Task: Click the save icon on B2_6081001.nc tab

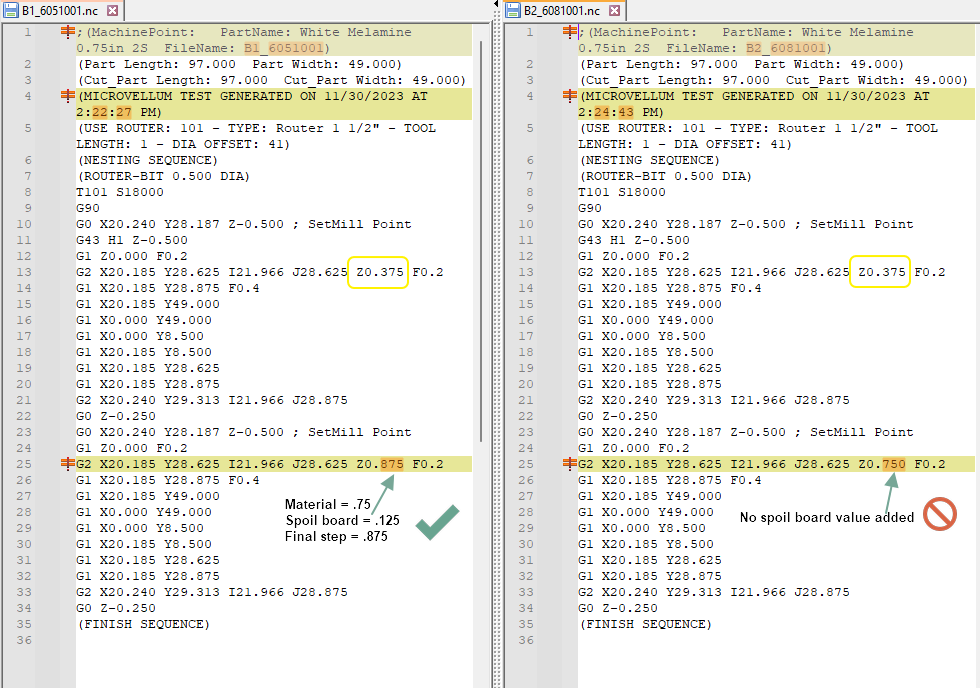Action: point(513,10)
